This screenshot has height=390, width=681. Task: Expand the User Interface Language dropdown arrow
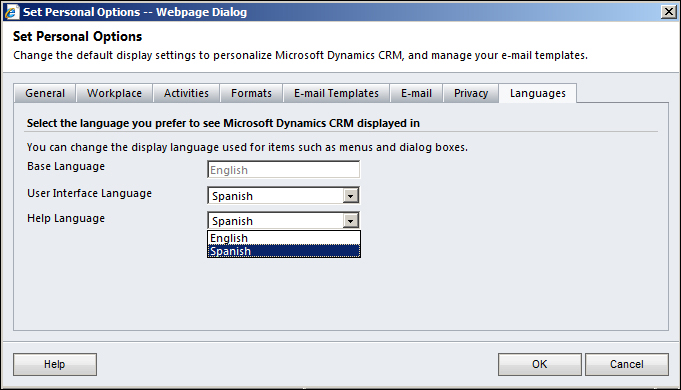click(350, 196)
